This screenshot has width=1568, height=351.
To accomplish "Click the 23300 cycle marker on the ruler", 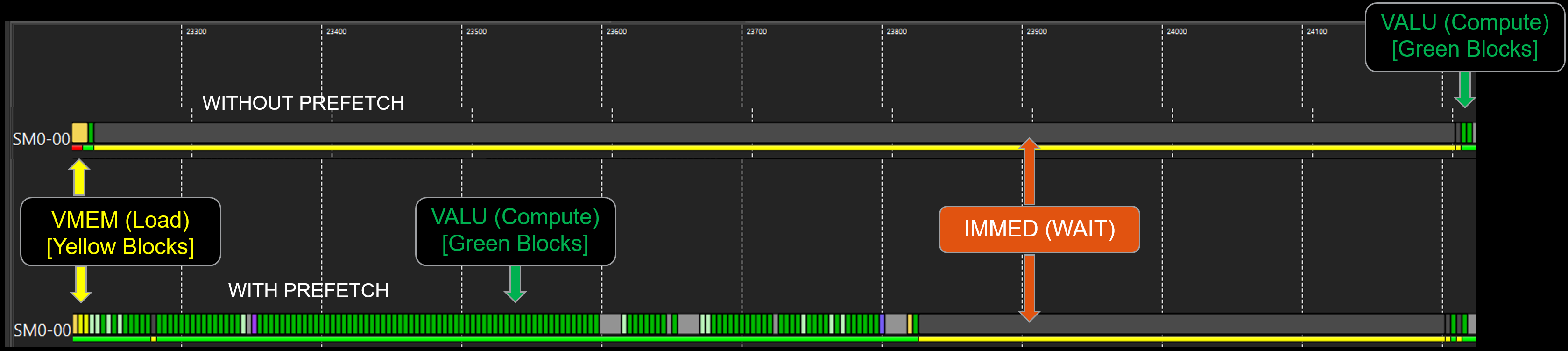I will 196,31.
